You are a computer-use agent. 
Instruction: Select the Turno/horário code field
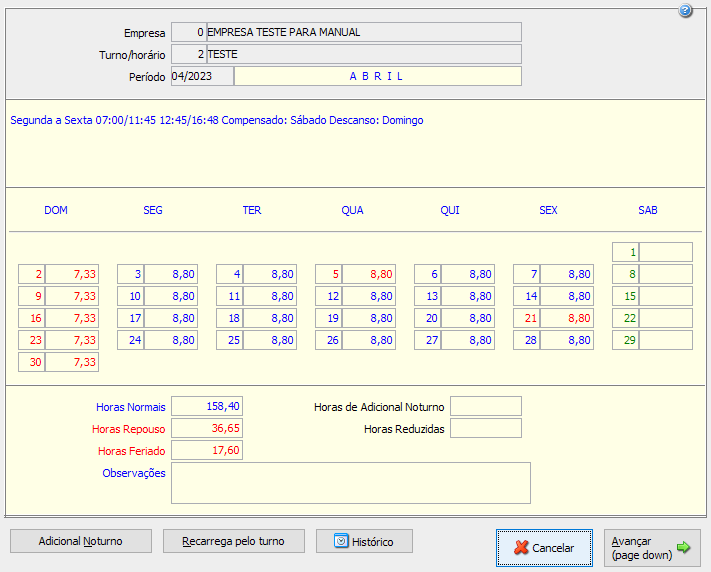click(x=188, y=54)
